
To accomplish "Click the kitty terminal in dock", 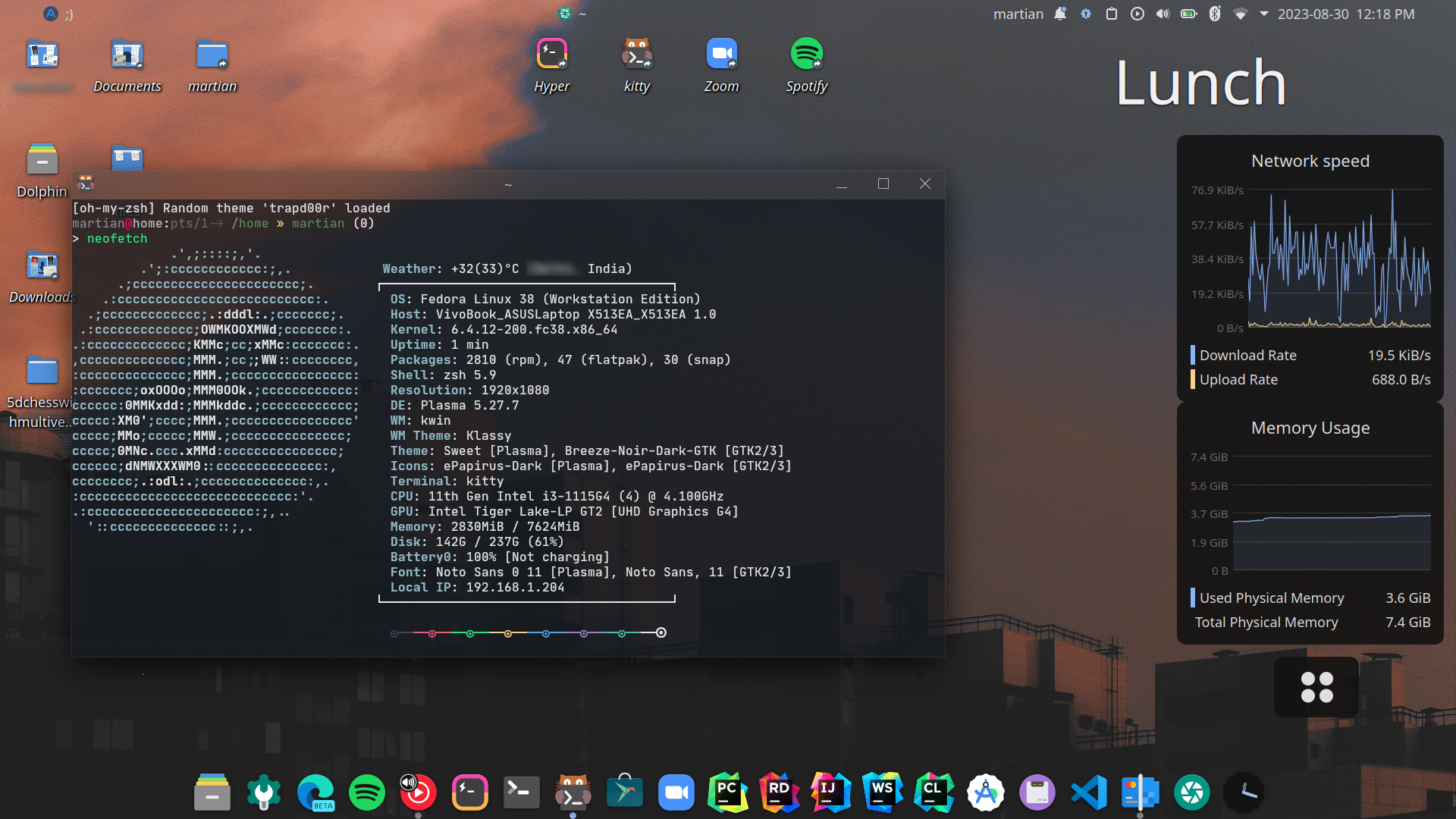I will tap(573, 792).
